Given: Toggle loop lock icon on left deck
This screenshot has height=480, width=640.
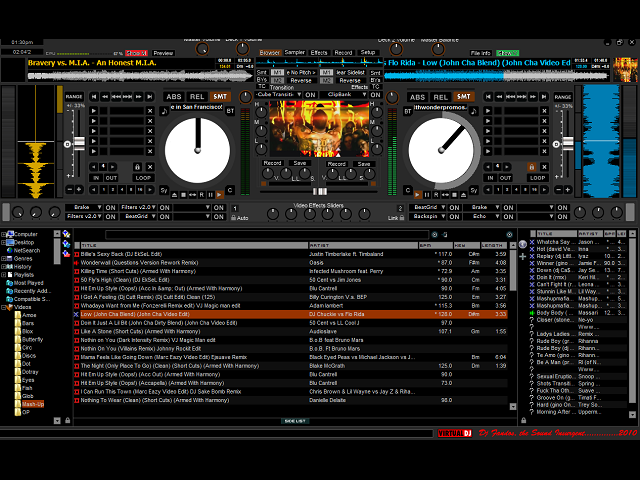Looking at the screenshot, I should click(138, 167).
